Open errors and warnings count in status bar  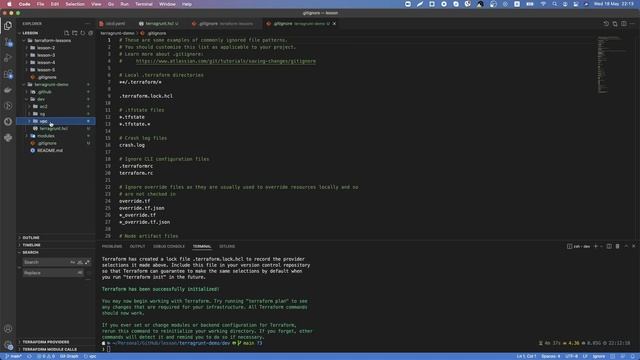(x=46, y=356)
